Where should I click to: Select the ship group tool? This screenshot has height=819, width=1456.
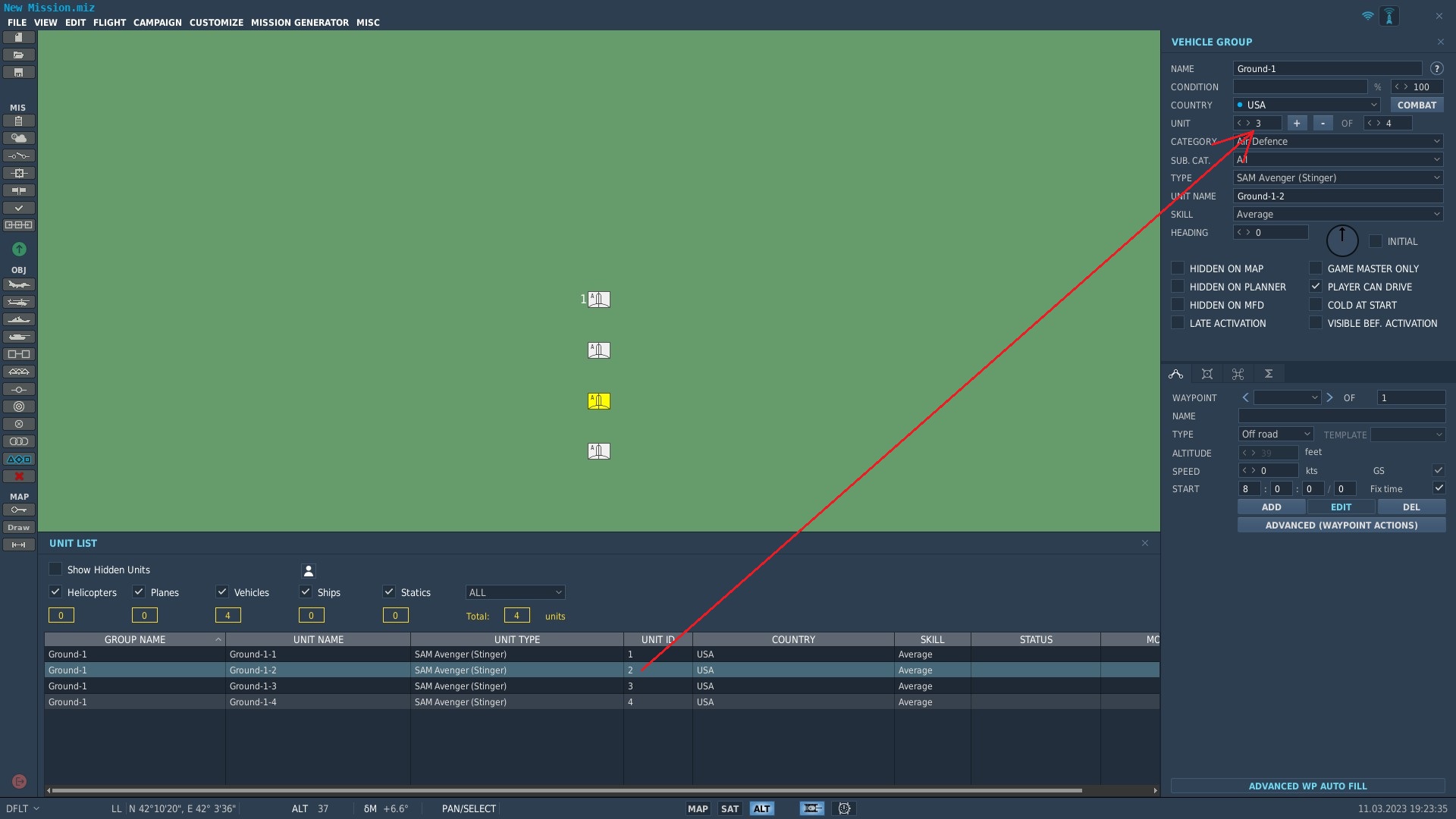click(x=18, y=319)
